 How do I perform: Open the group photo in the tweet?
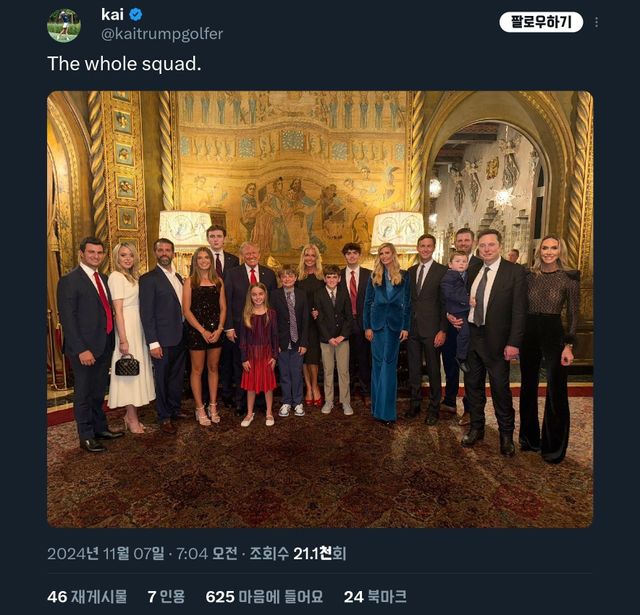pos(319,309)
